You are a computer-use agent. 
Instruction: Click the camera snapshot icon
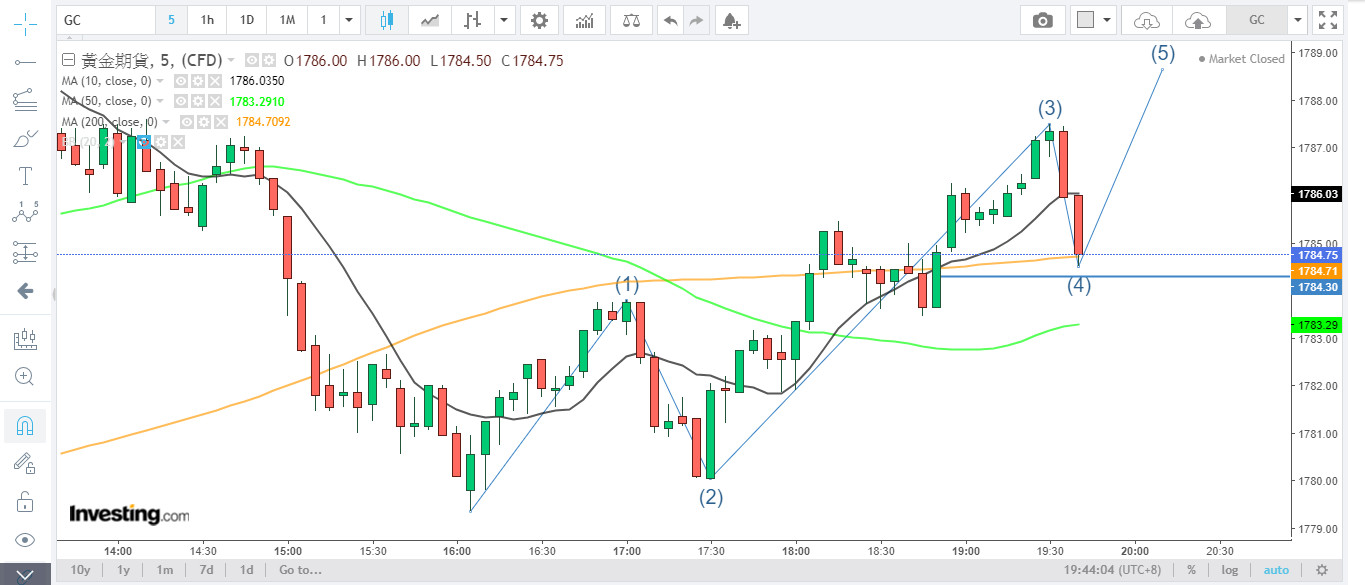(1042, 20)
